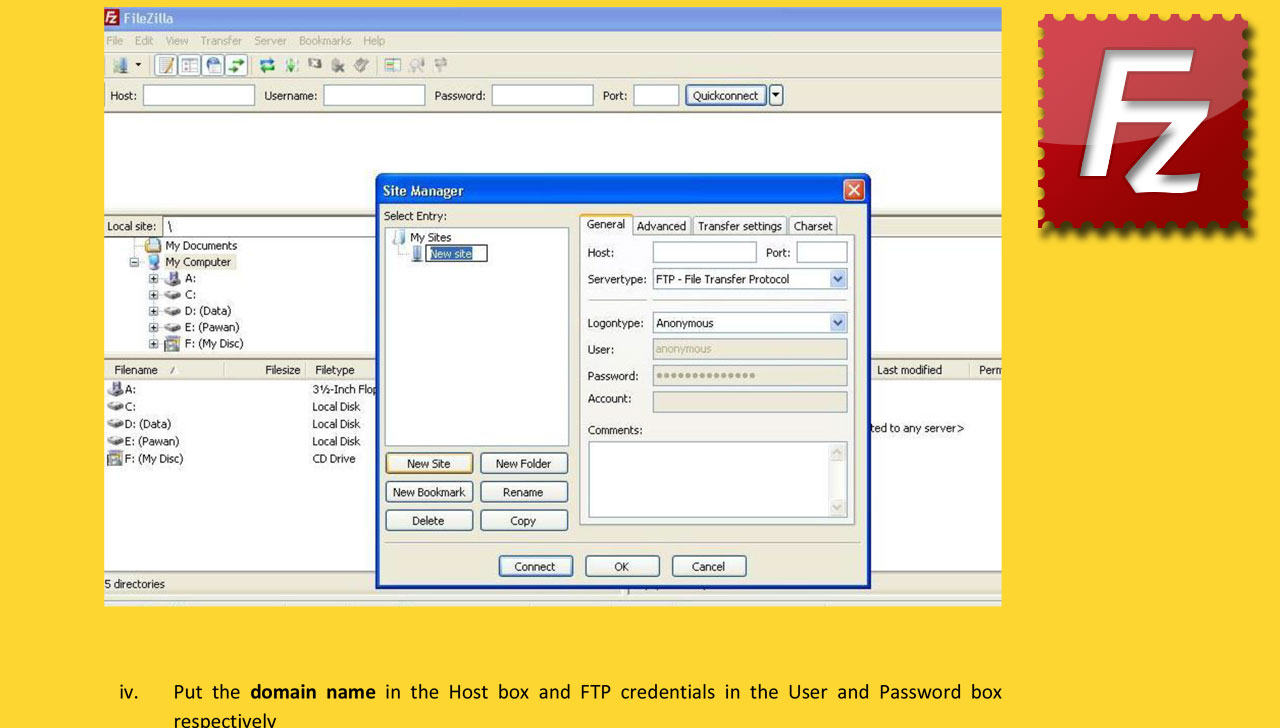1280x728 pixels.
Task: Click the Comments text area
Action: point(710,479)
